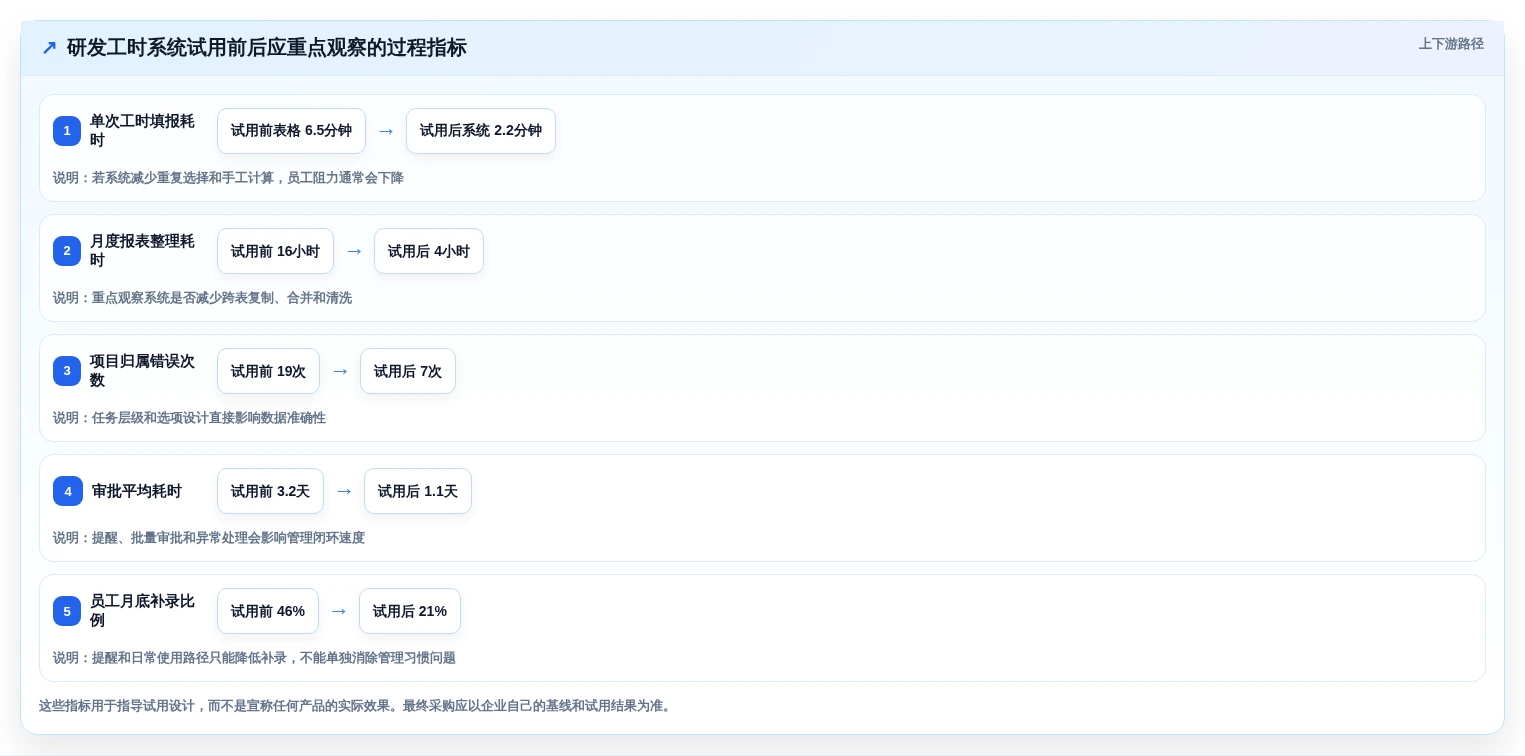Click the 试用后 1.1天 chip
This screenshot has height=756, width=1525.
point(418,491)
